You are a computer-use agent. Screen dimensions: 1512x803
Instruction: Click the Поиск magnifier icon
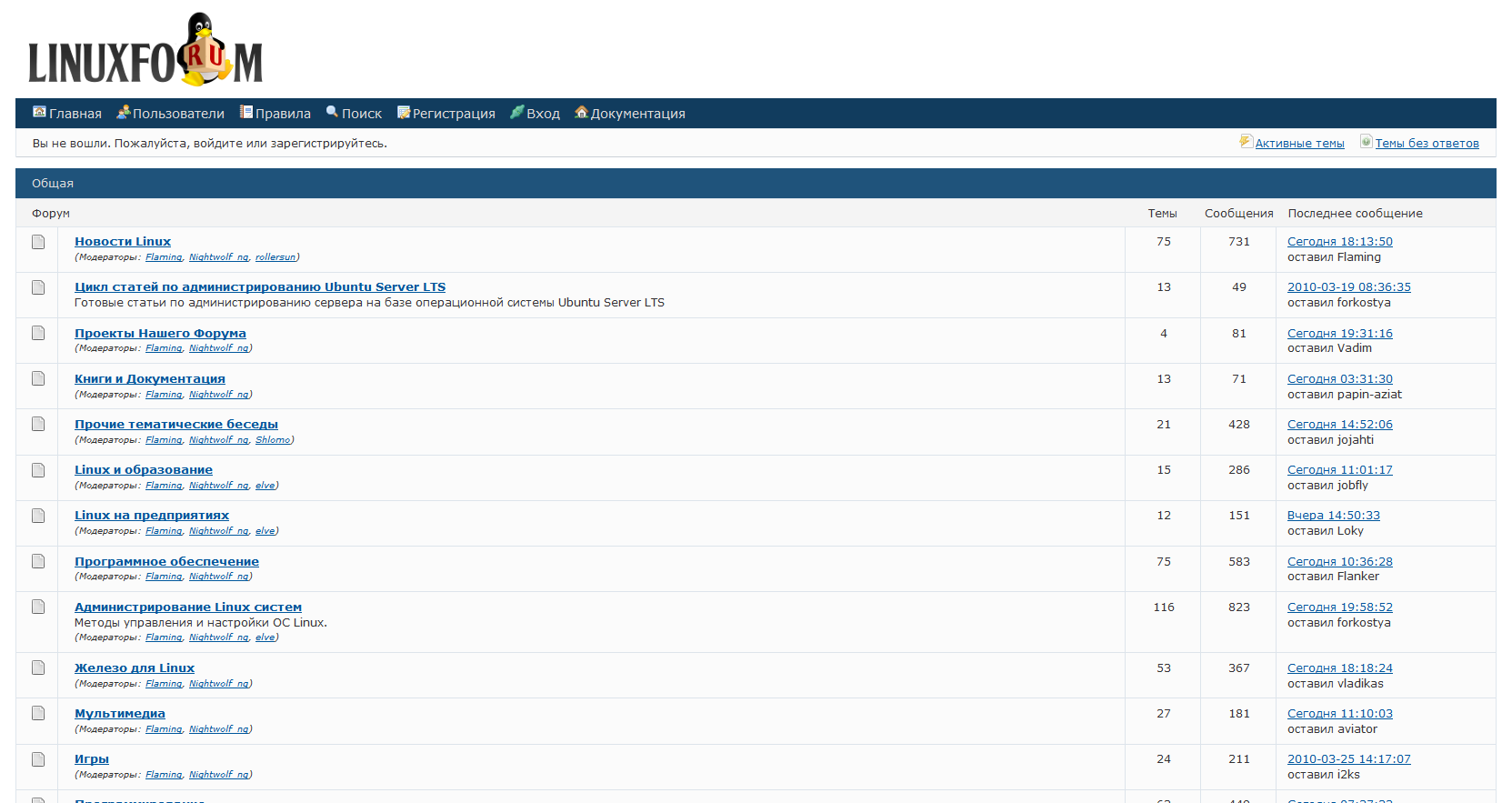pyautogui.click(x=332, y=112)
